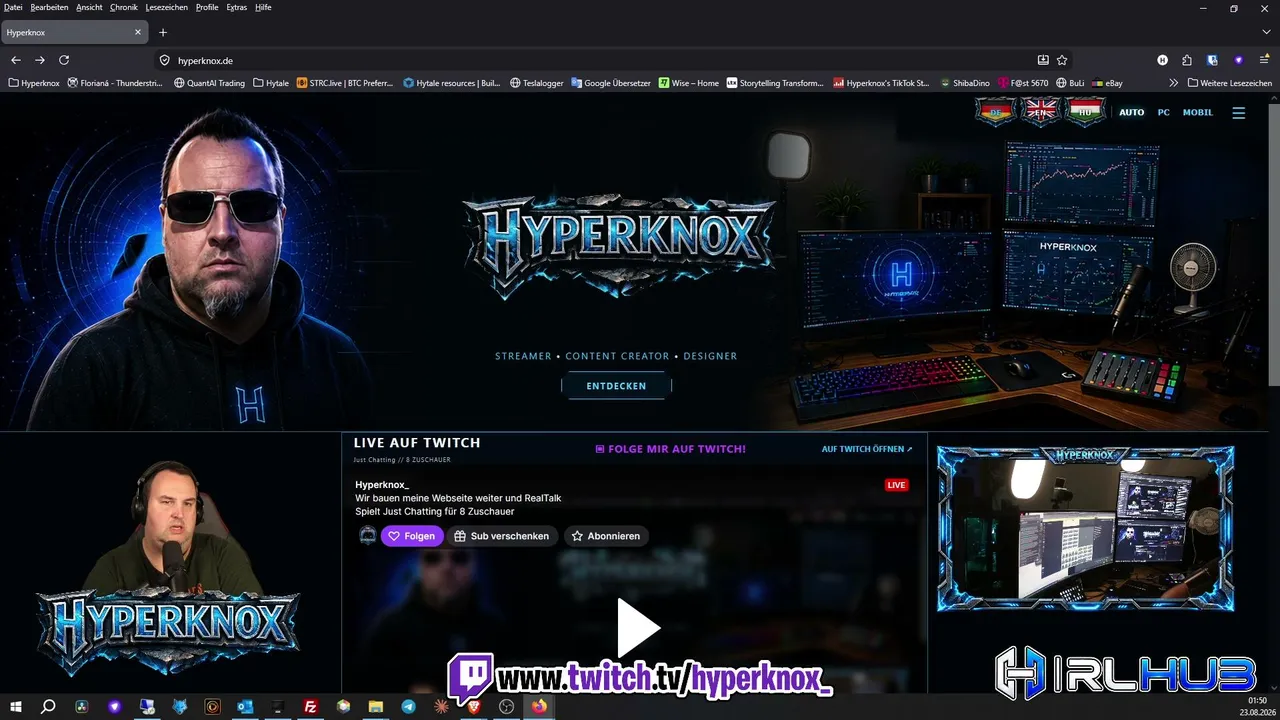Open DaVinci Resolve from the taskbar
The image size is (1280, 720).
[82, 707]
